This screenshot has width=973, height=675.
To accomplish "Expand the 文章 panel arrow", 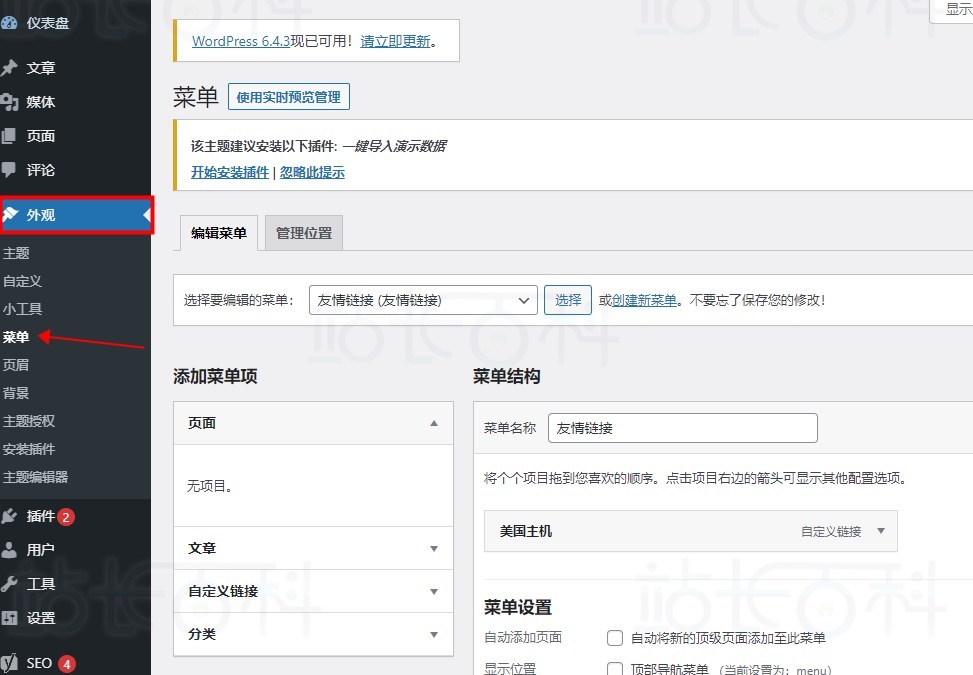I will [x=434, y=548].
